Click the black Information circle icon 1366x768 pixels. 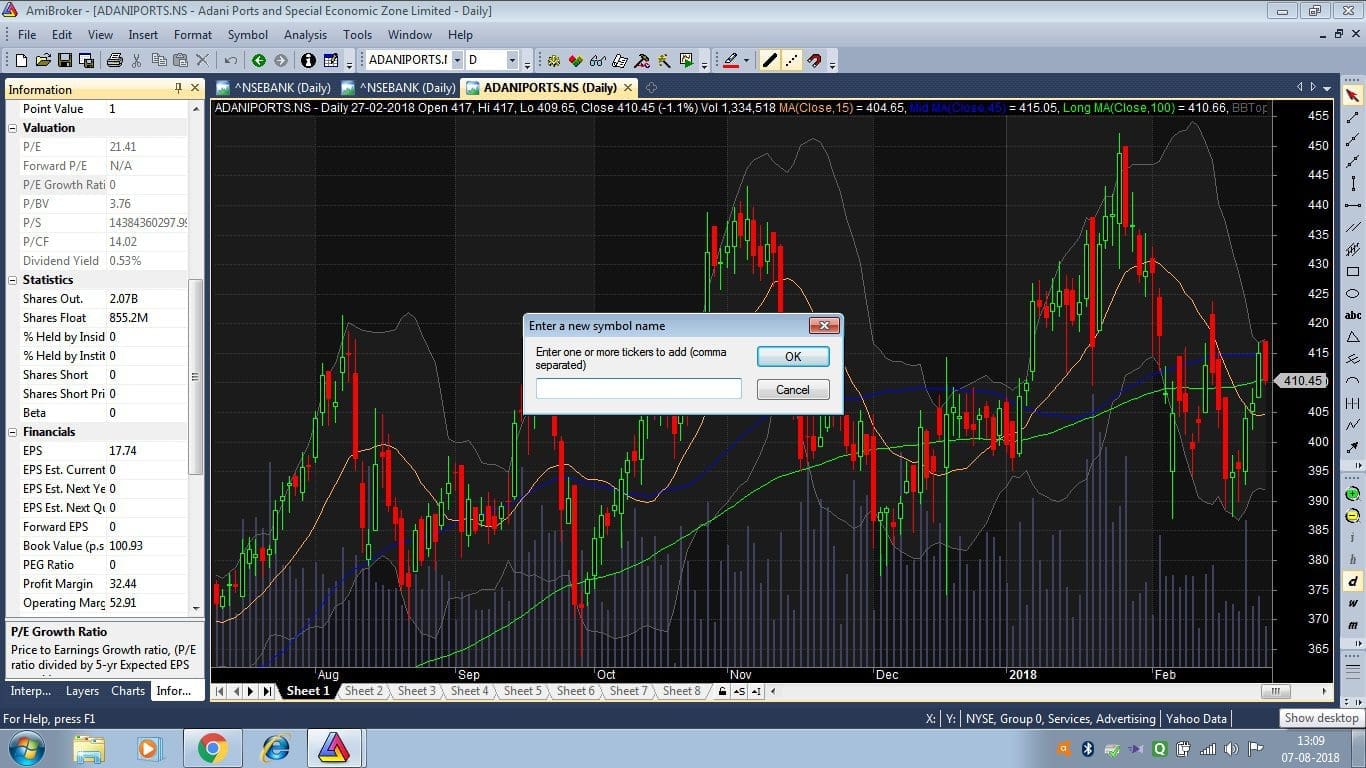pyautogui.click(x=308, y=61)
